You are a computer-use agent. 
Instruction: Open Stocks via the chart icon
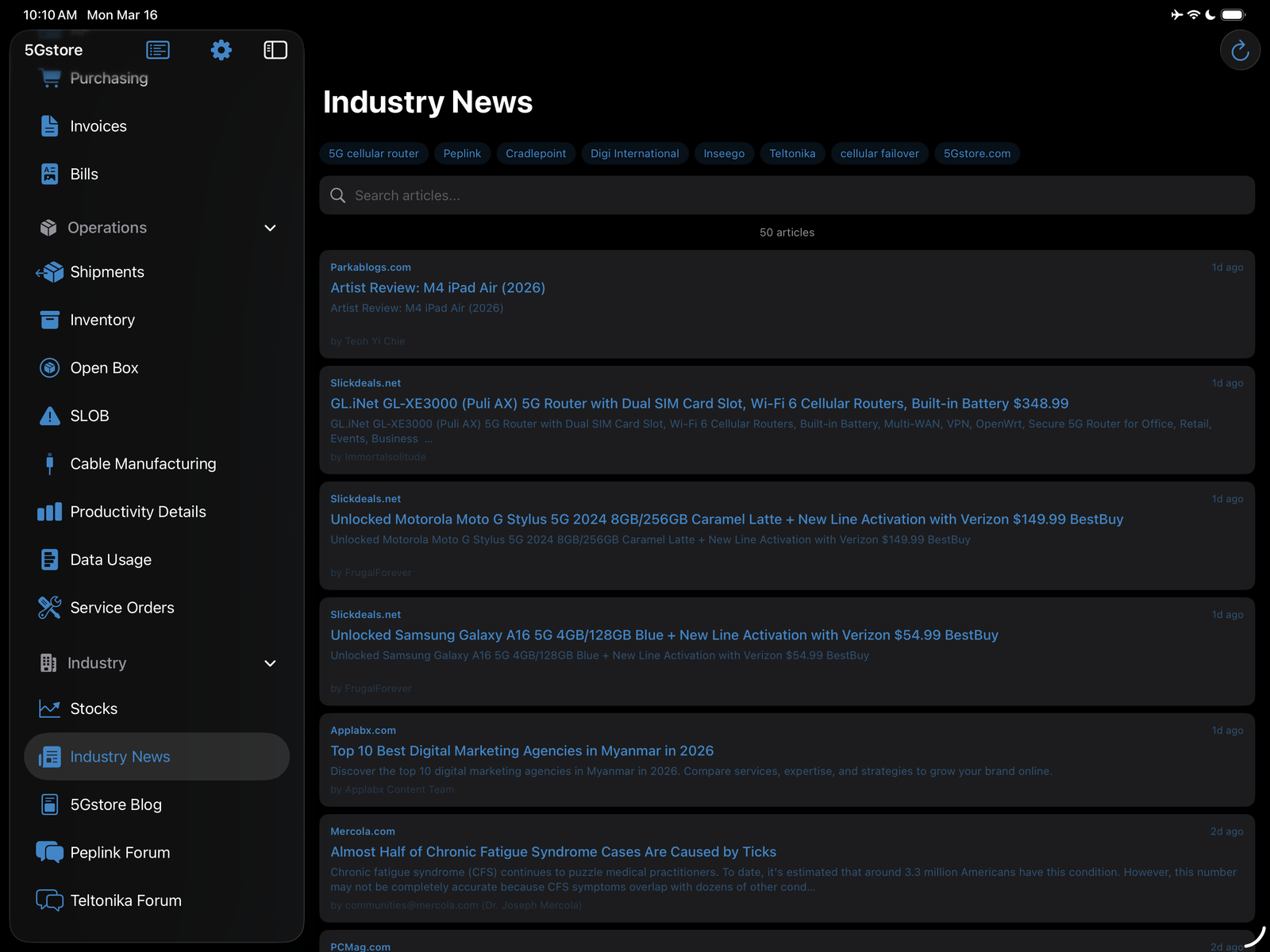(49, 708)
